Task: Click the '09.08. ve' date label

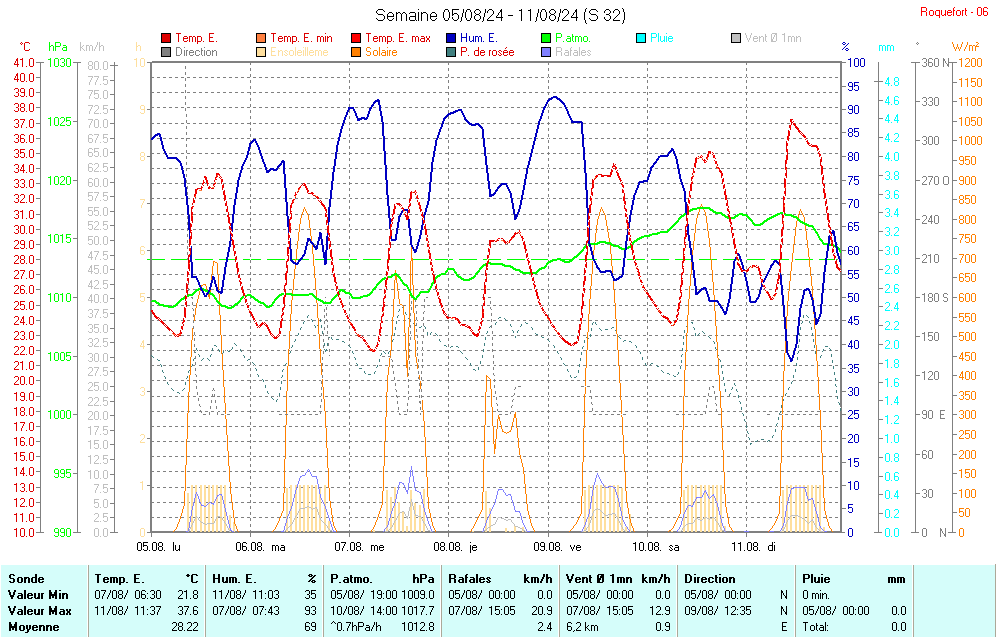Action: 557,547
